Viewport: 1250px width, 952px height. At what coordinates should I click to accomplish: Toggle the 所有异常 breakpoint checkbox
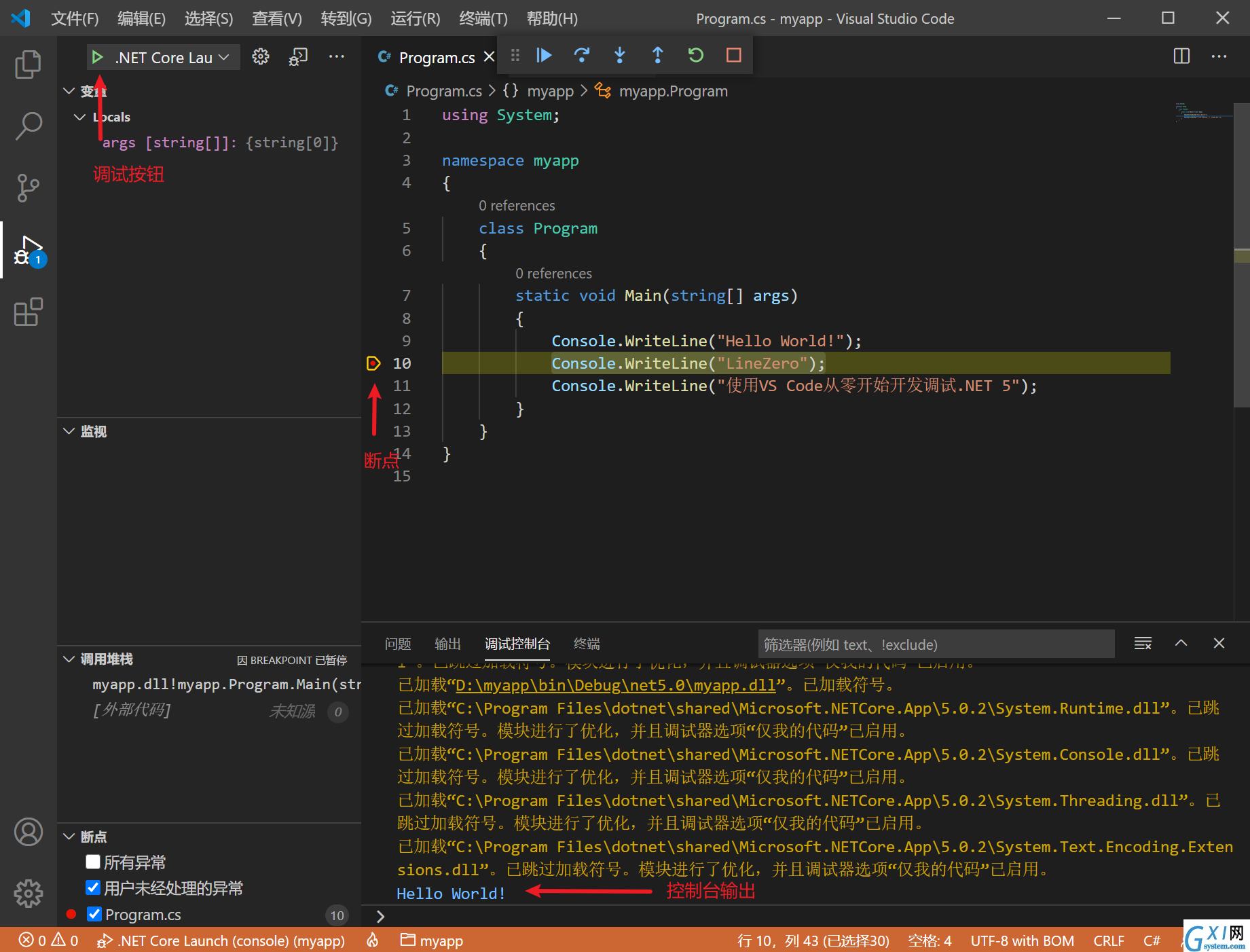[x=93, y=862]
